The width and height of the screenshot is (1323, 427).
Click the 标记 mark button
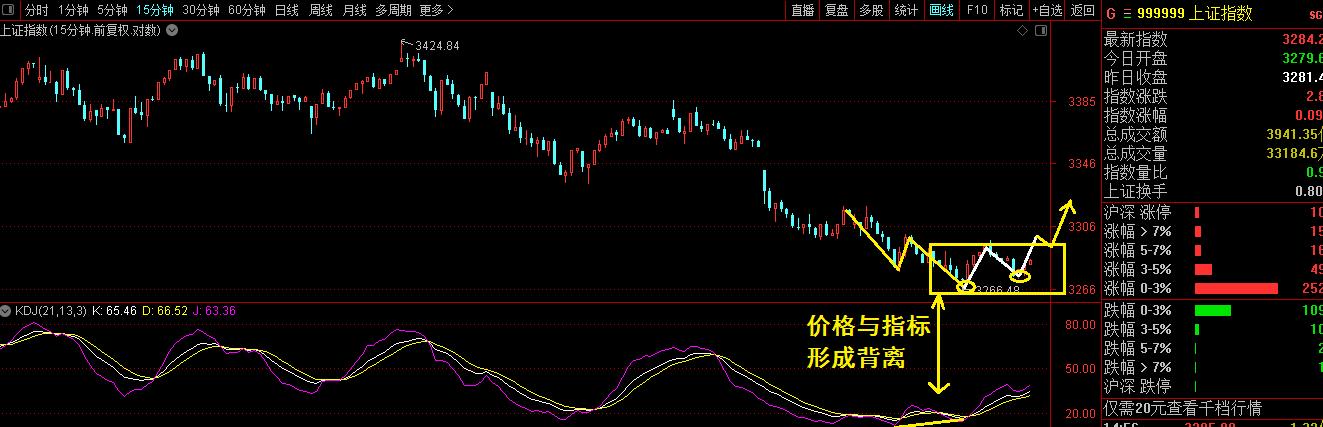click(x=1011, y=10)
